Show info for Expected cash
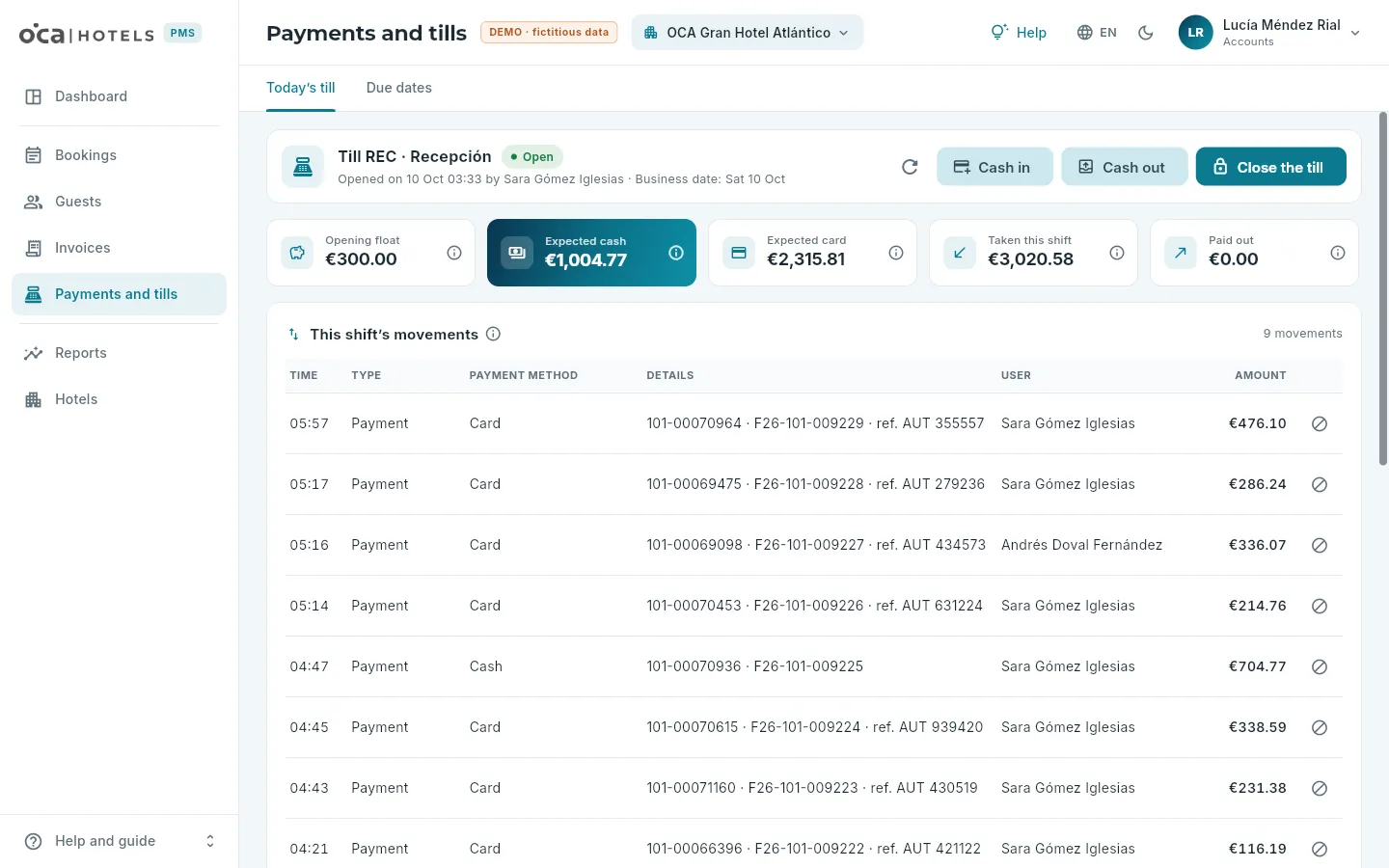 point(676,253)
